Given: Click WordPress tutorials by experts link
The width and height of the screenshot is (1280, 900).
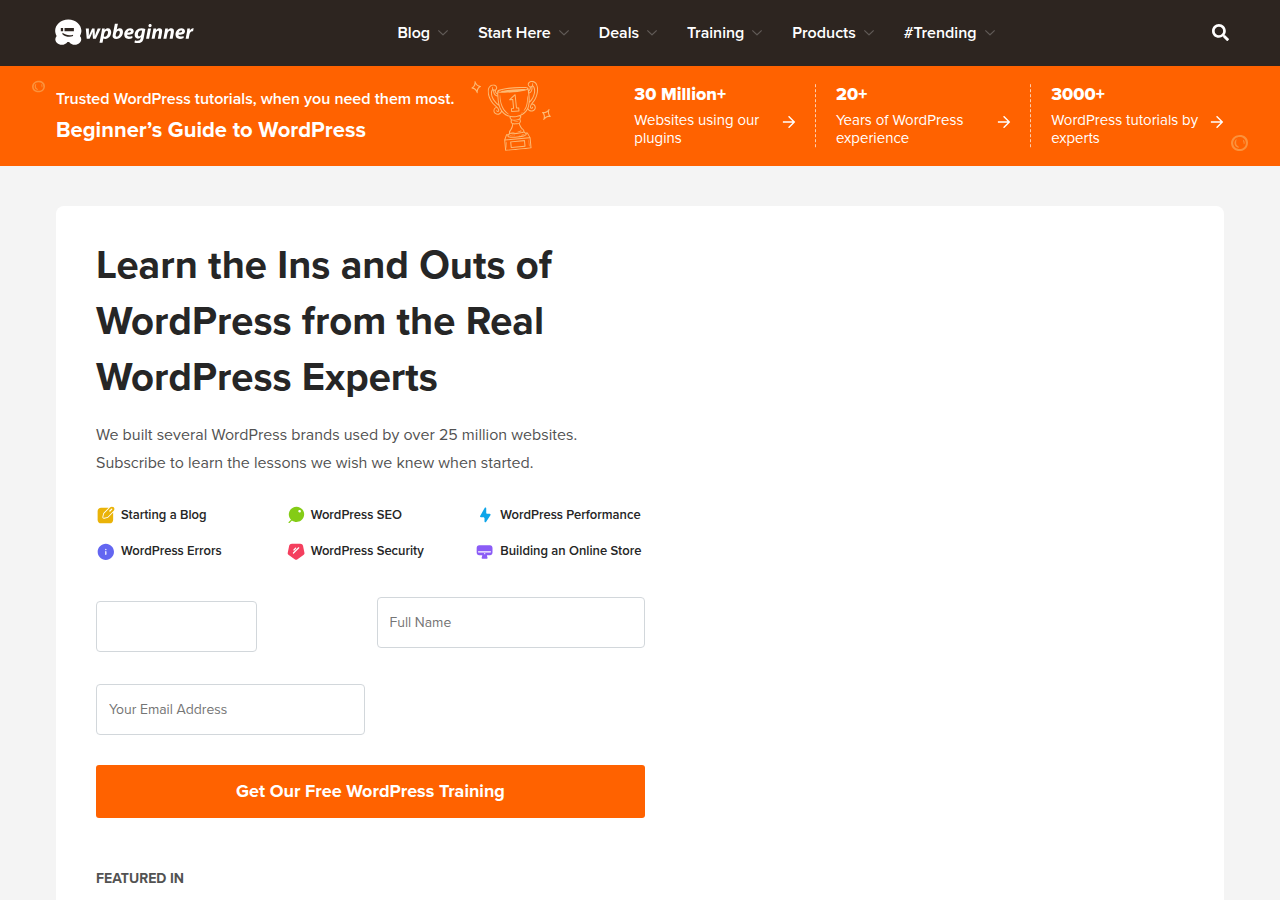Looking at the screenshot, I should [x=1124, y=129].
